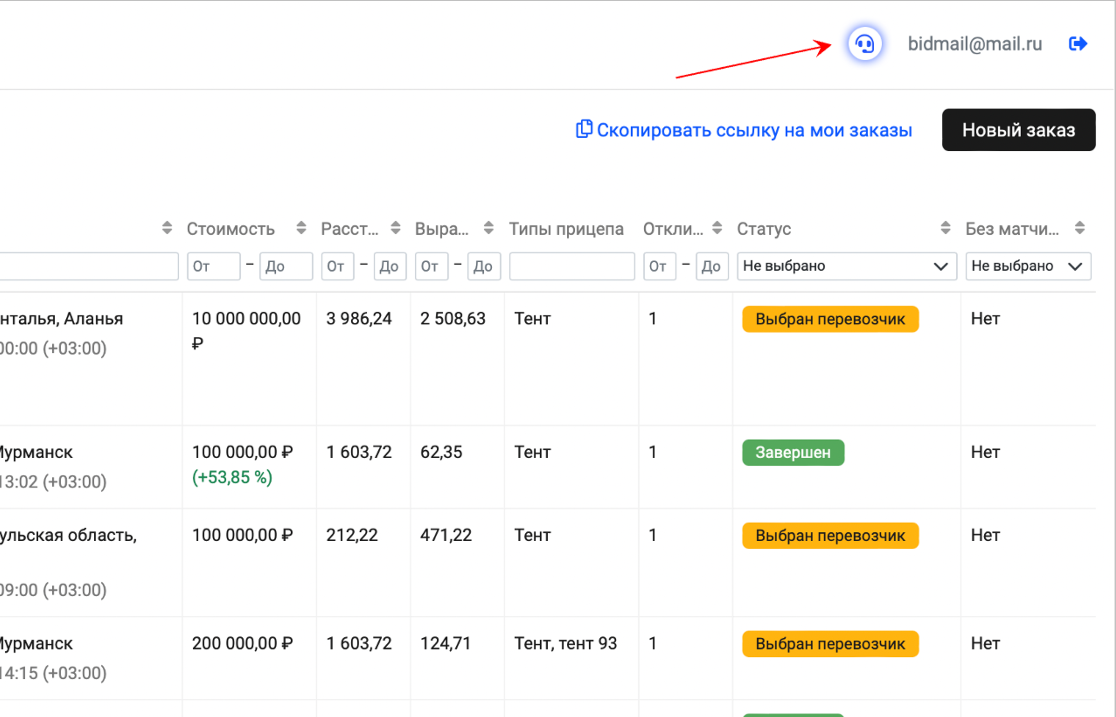Click the 14:15 (+03:00) time text
Image resolution: width=1116 pixels, height=717 pixels.
click(x=53, y=673)
